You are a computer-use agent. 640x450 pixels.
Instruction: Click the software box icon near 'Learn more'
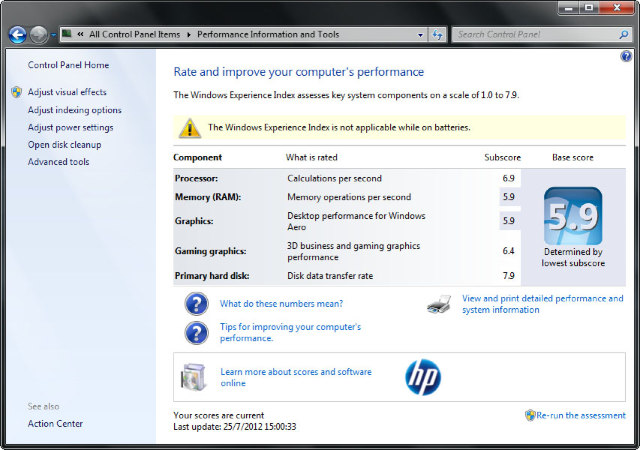point(194,377)
